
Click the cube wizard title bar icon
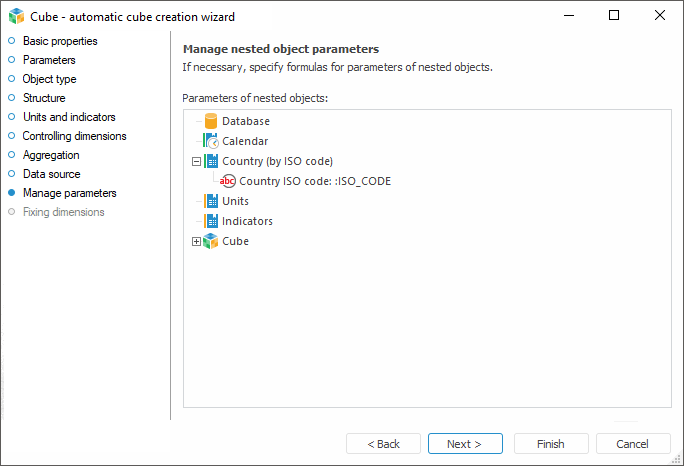click(16, 16)
